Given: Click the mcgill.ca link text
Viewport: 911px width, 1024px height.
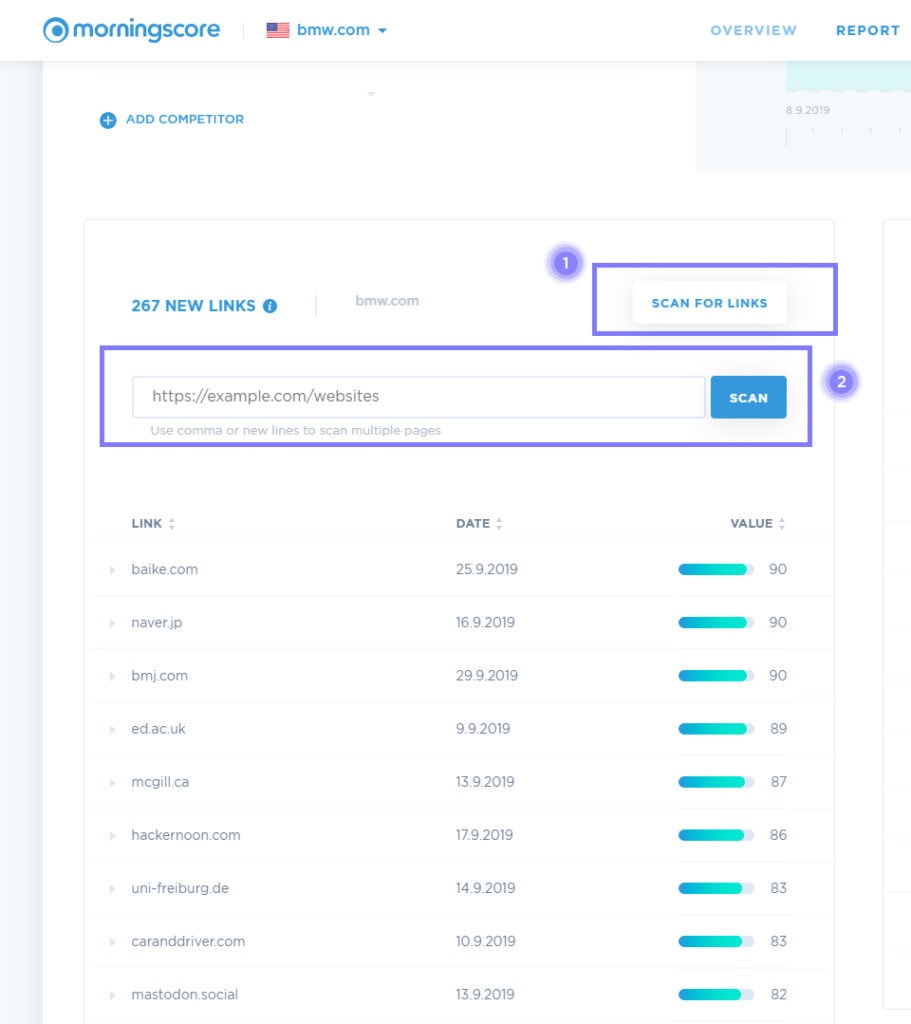Looking at the screenshot, I should point(160,782).
